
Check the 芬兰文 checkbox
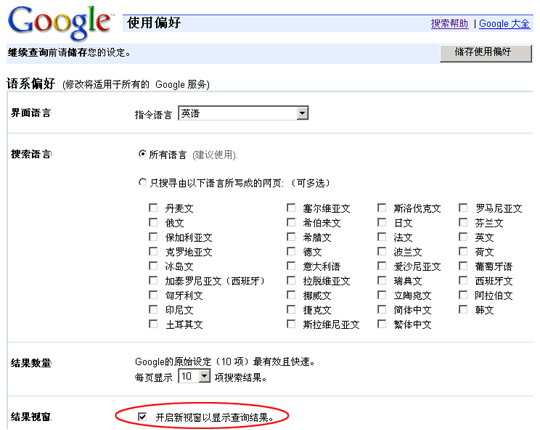coord(463,222)
